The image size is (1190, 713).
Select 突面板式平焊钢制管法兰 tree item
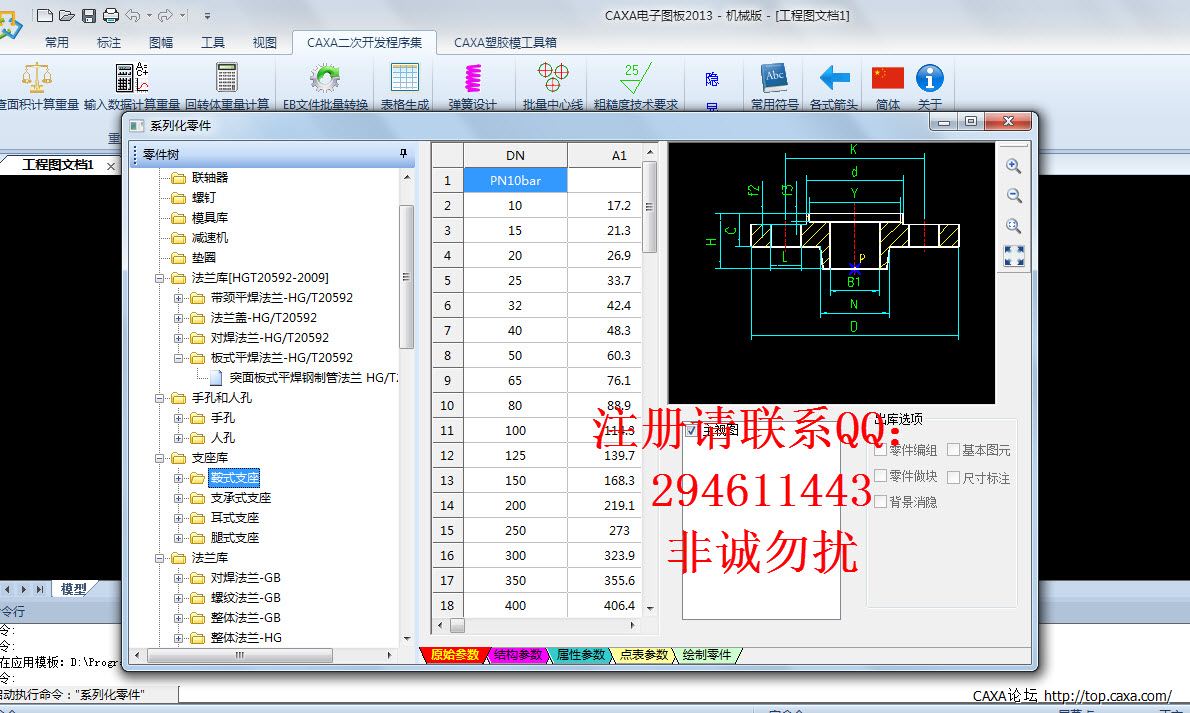[x=314, y=377]
